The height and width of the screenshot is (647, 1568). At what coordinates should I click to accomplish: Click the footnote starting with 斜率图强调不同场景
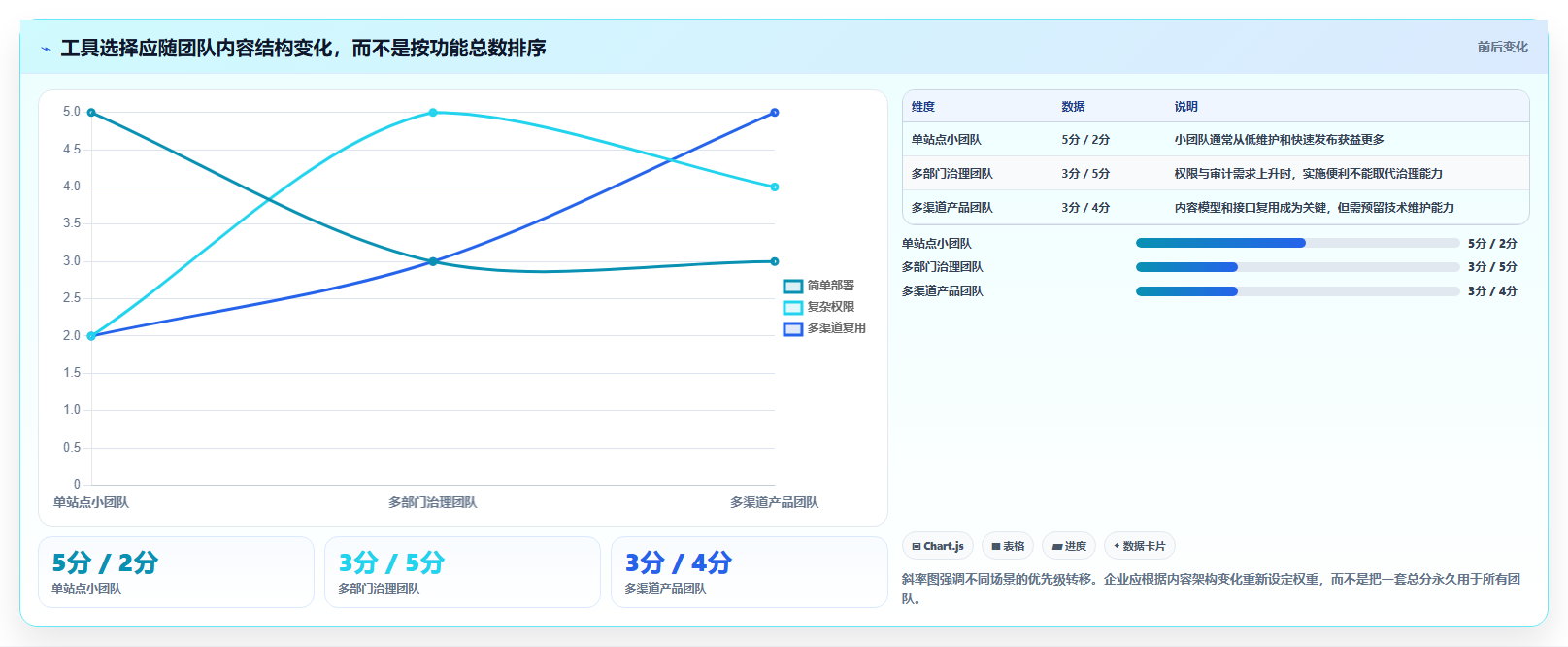[x=1211, y=589]
